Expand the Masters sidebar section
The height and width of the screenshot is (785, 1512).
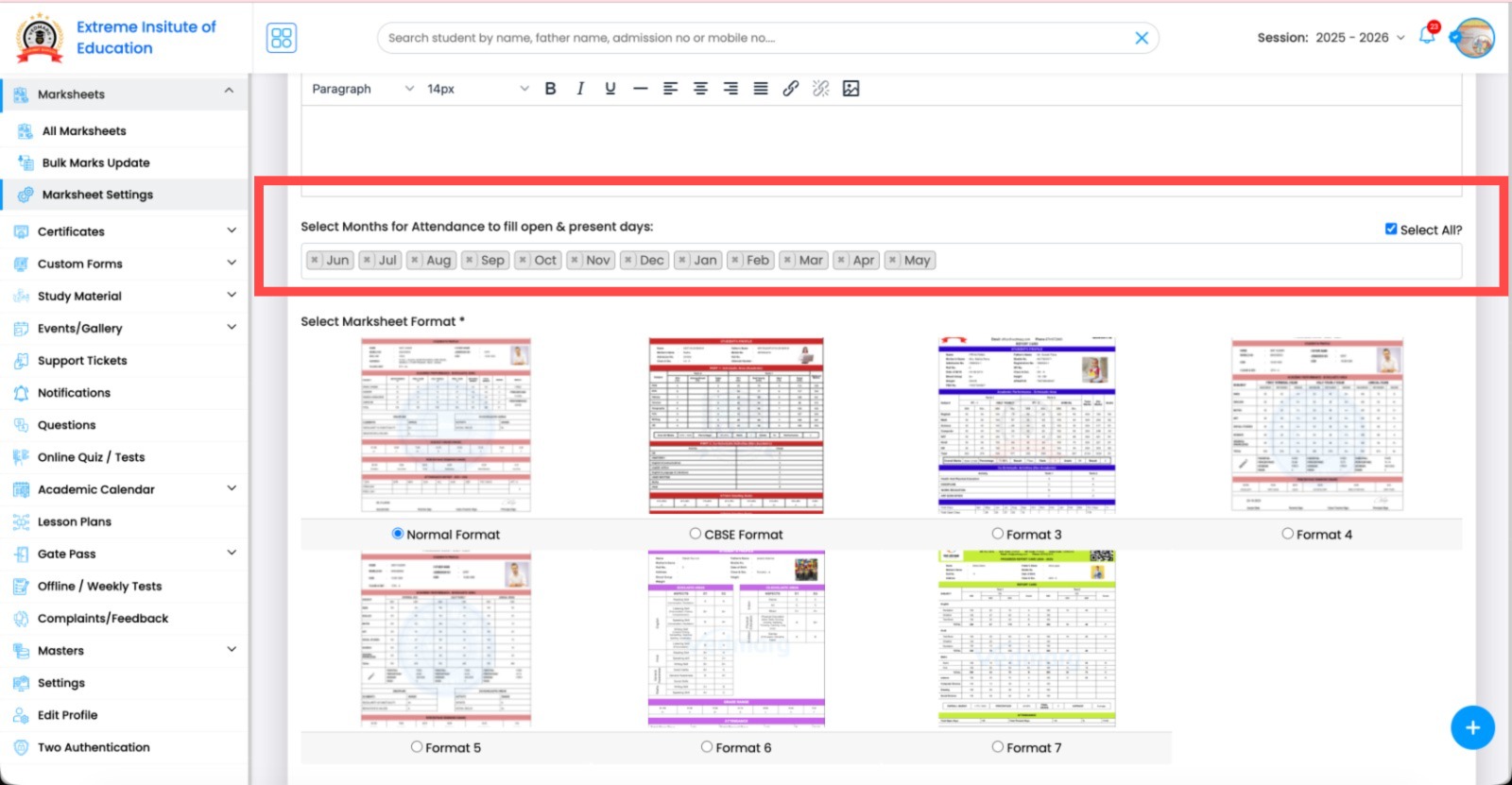point(232,650)
